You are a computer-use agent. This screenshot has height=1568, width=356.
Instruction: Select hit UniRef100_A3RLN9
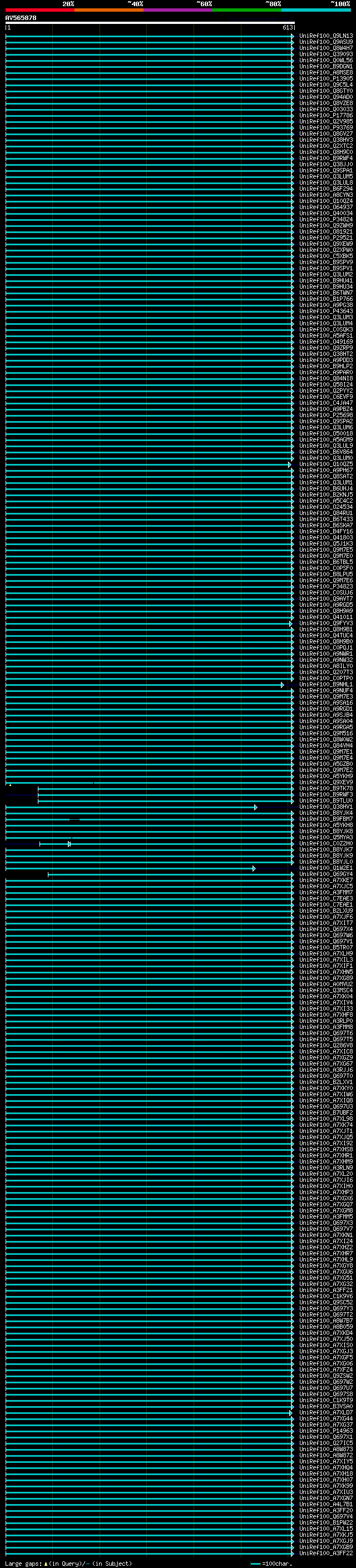click(x=326, y=1168)
